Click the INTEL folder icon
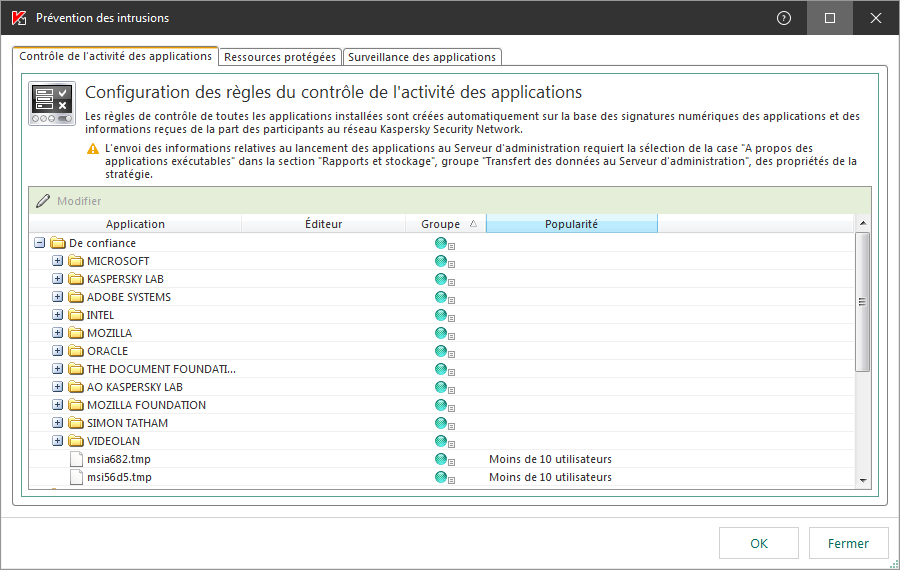Screen dimensions: 900x570 [x=76, y=315]
